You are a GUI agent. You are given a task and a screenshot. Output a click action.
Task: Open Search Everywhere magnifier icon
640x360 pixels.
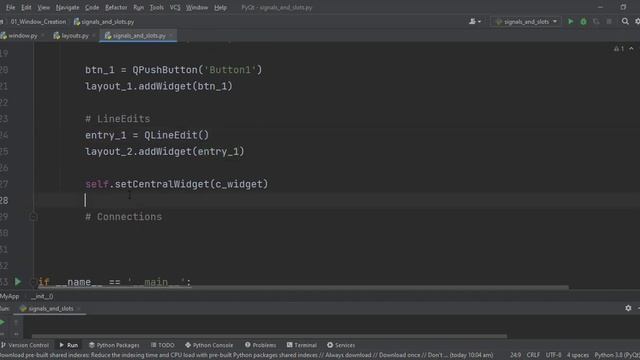(x=625, y=22)
